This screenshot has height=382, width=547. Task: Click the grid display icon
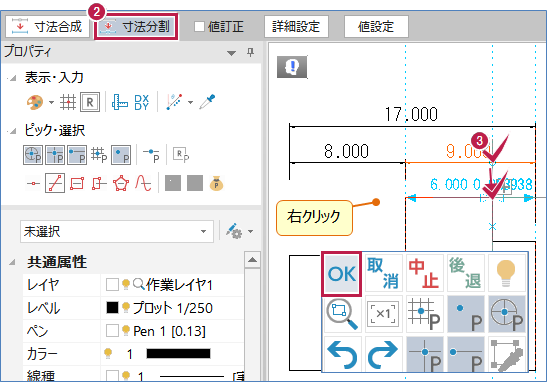(x=68, y=102)
